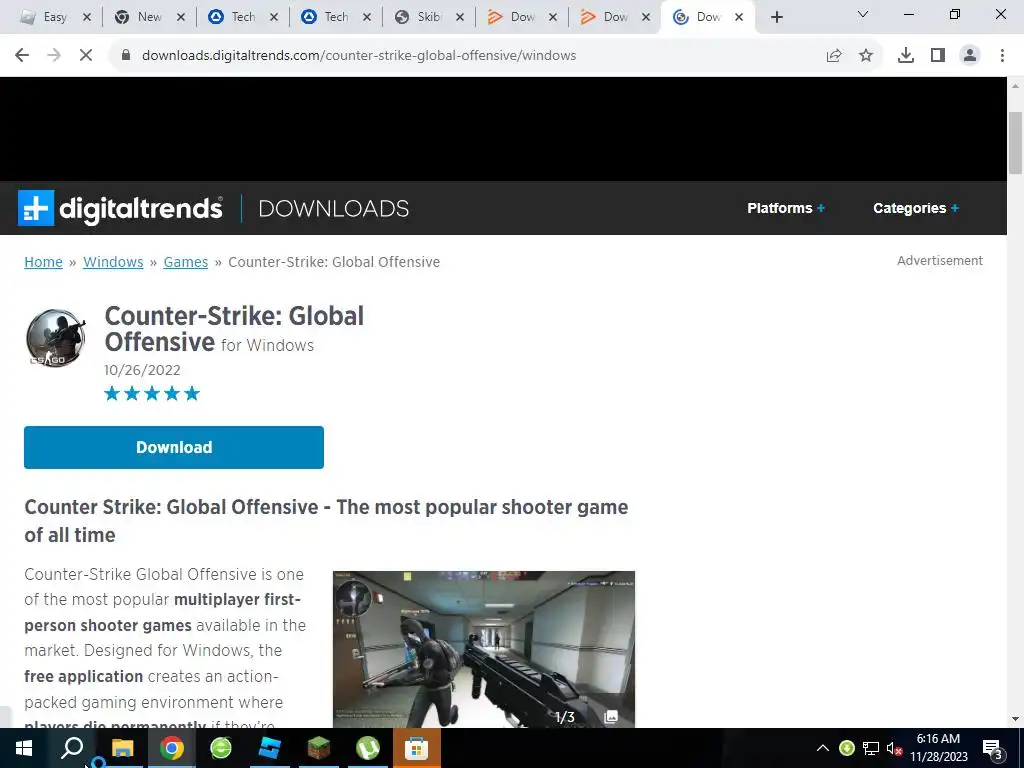Image resolution: width=1024 pixels, height=768 pixels.
Task: Close the Skibi tab
Action: 460,18
